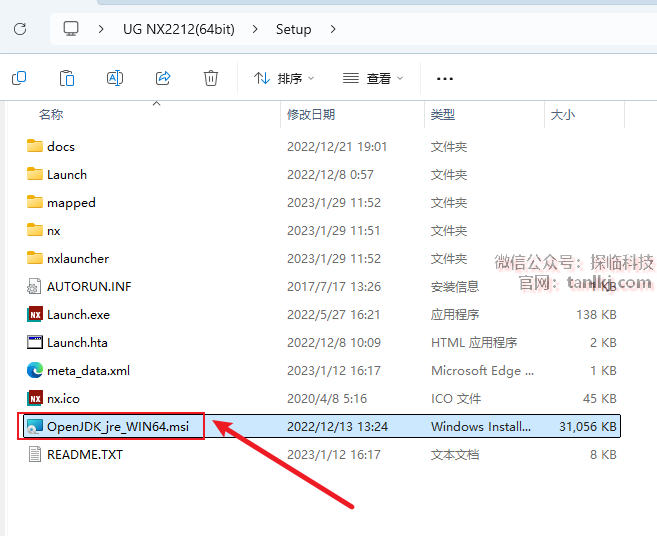The image size is (657, 536).
Task: Sort by 类型 column header
Action: [443, 114]
